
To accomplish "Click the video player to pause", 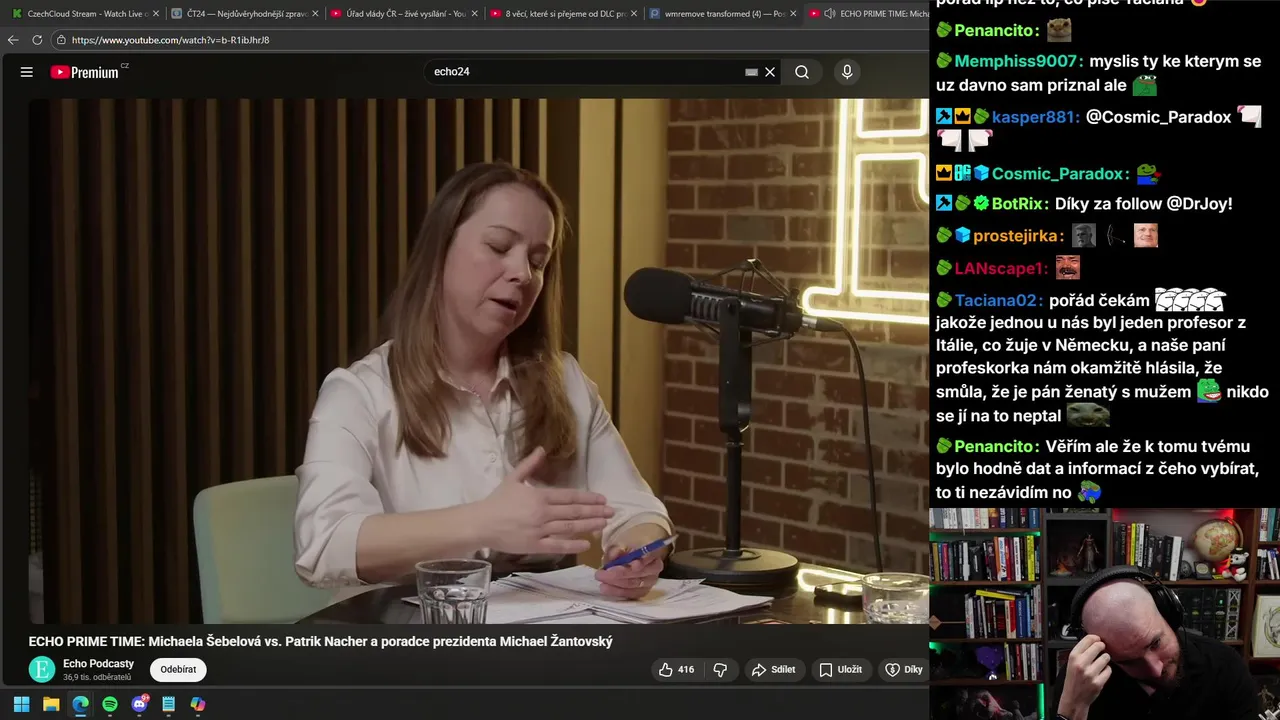I will (x=478, y=360).
